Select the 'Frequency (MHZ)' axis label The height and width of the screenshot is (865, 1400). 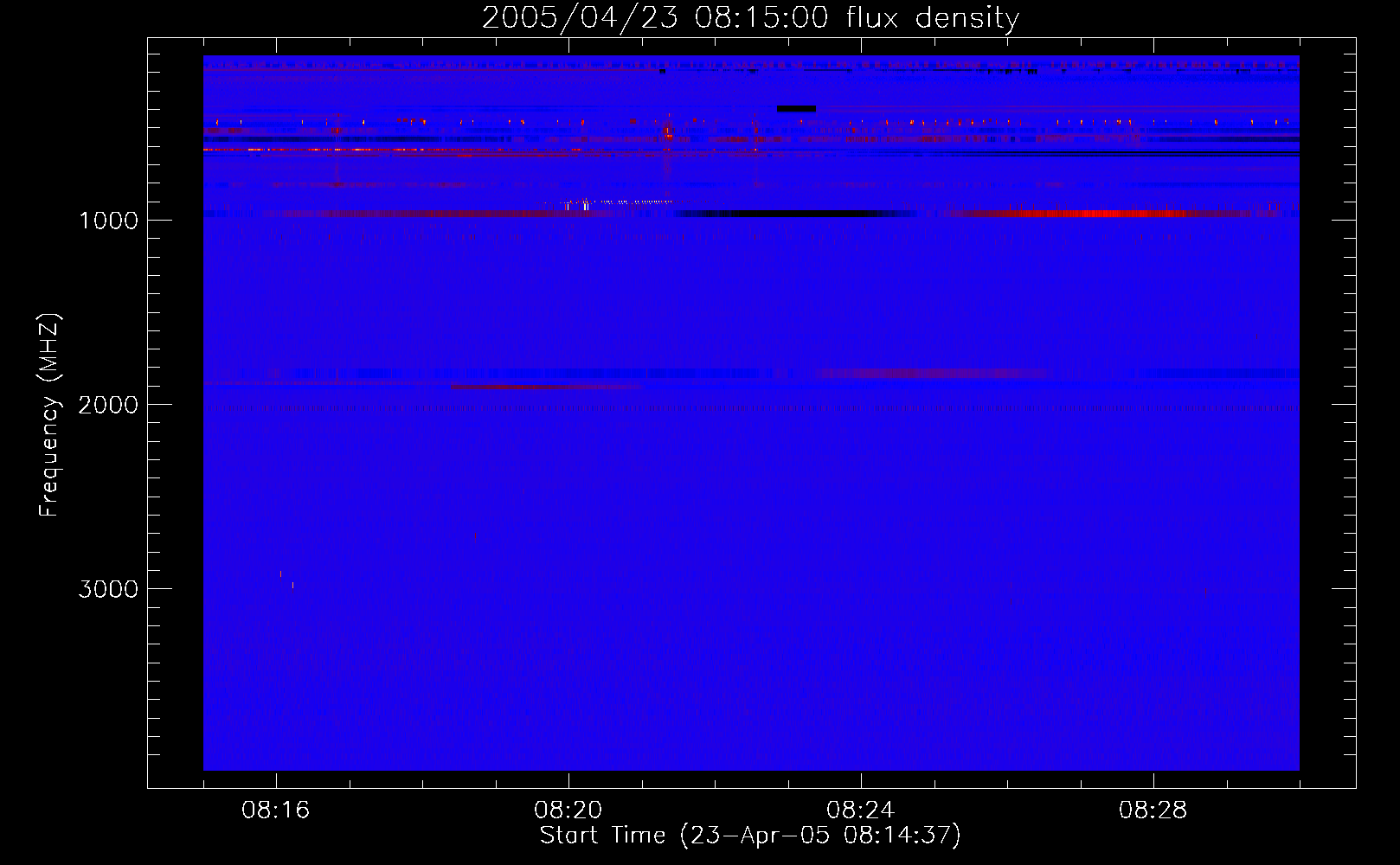pos(49,415)
